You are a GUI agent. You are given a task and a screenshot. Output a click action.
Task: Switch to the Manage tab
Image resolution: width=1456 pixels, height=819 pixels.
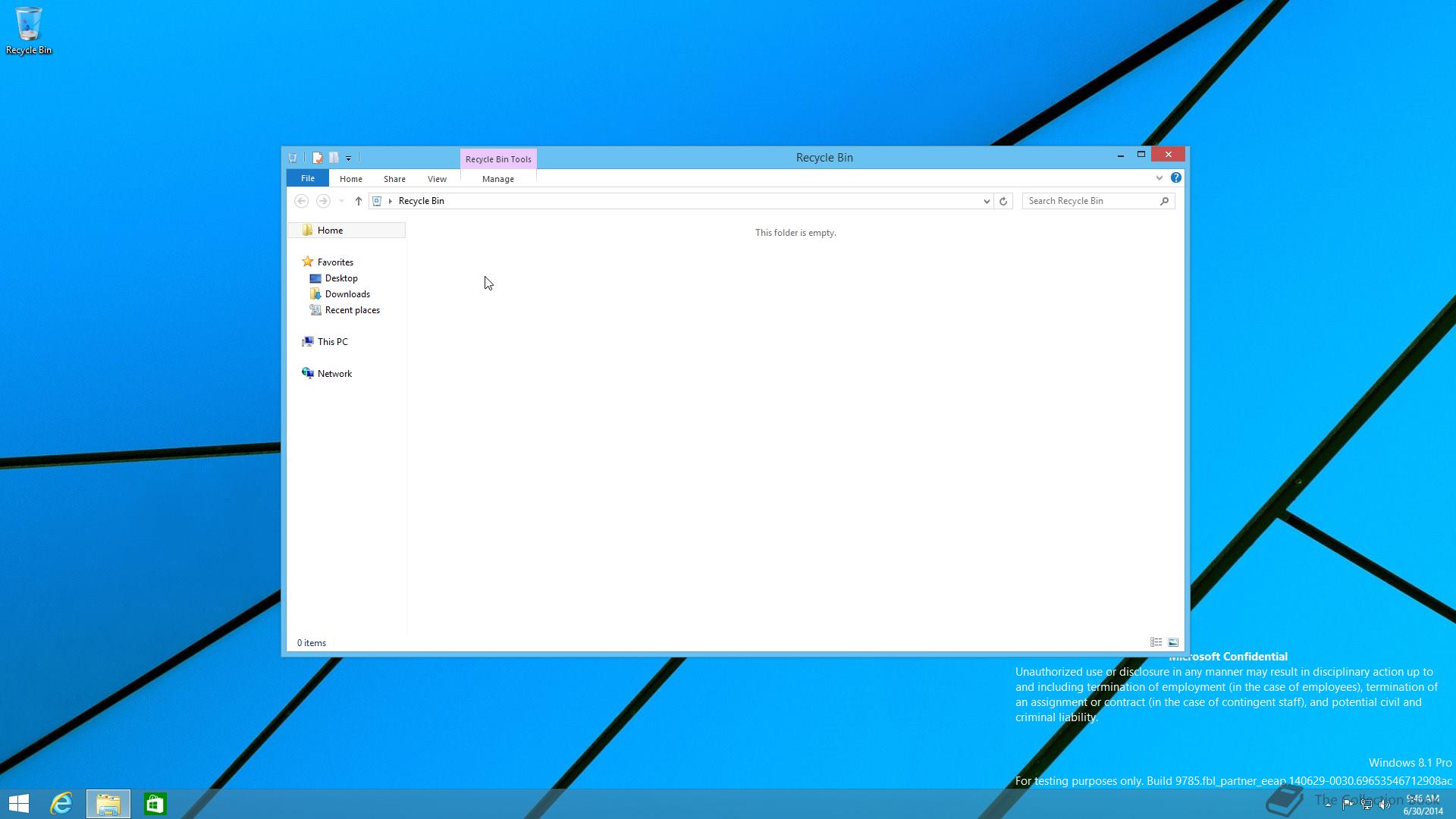coord(497,179)
